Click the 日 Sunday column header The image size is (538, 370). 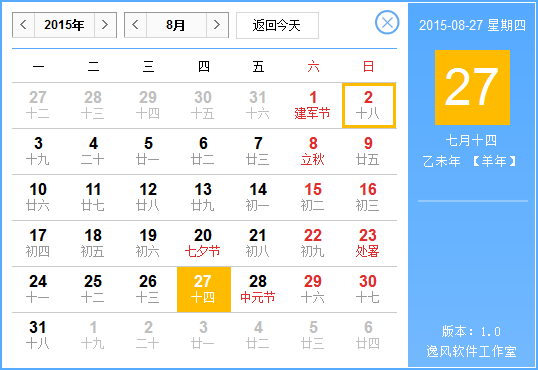[x=368, y=66]
